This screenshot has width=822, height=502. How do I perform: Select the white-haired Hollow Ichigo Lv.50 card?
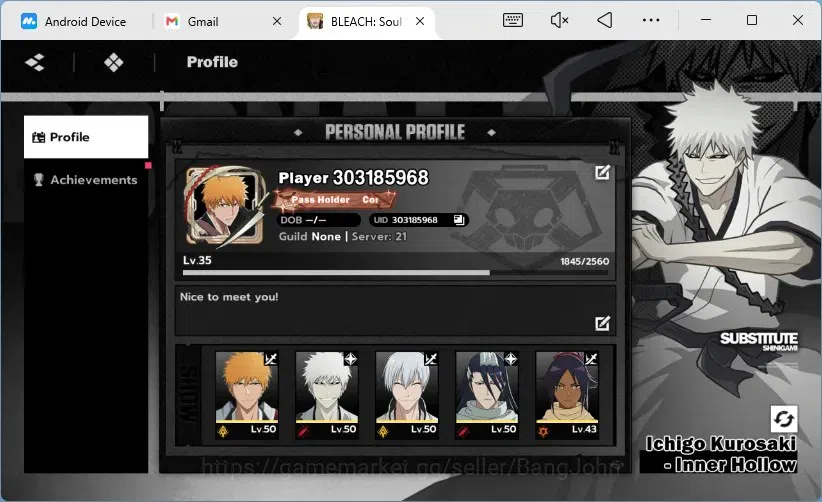point(327,395)
